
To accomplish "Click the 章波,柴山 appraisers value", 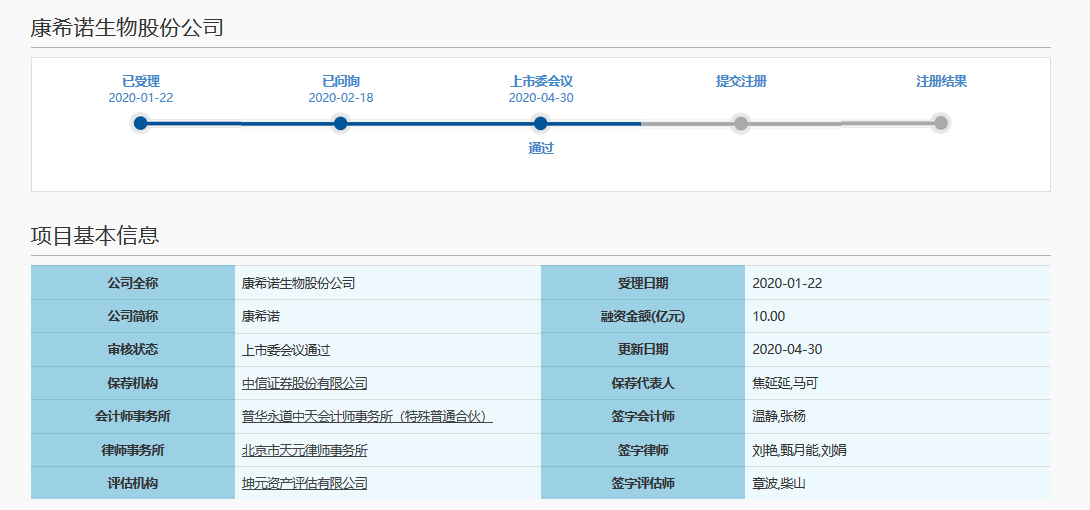I will [779, 484].
